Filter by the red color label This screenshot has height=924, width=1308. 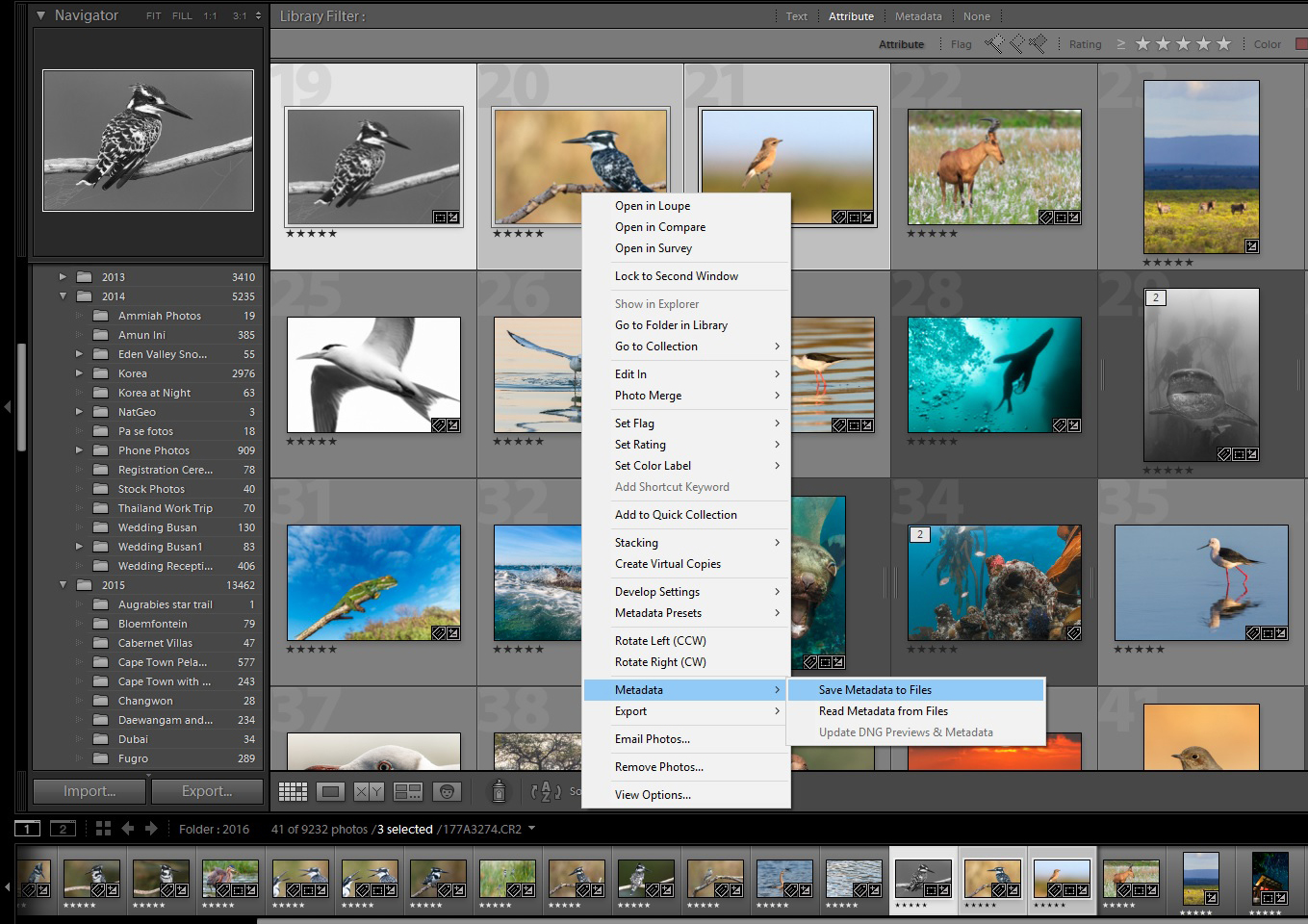coord(1302,44)
